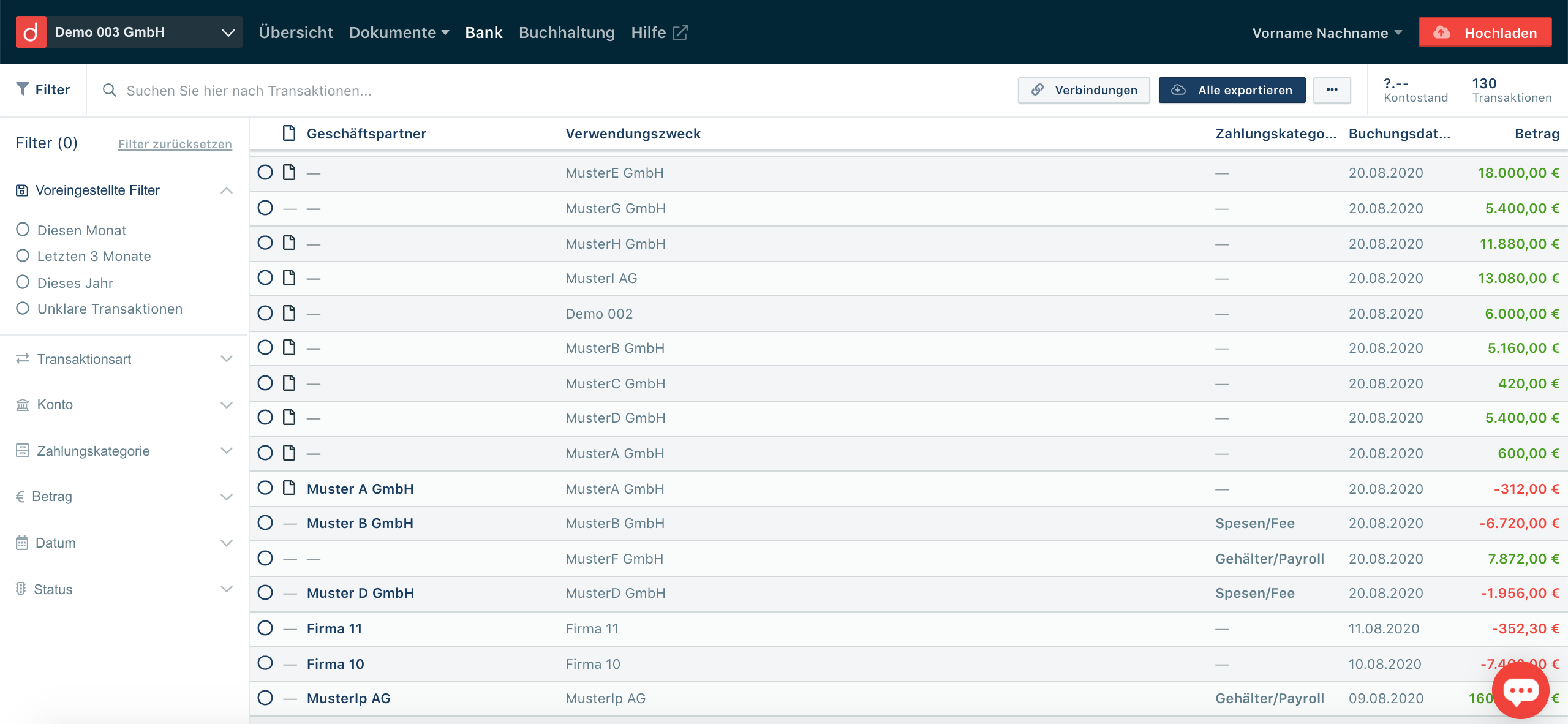1568x724 pixels.
Task: Collapse the Voreingestellte Filter section
Action: [x=226, y=190]
